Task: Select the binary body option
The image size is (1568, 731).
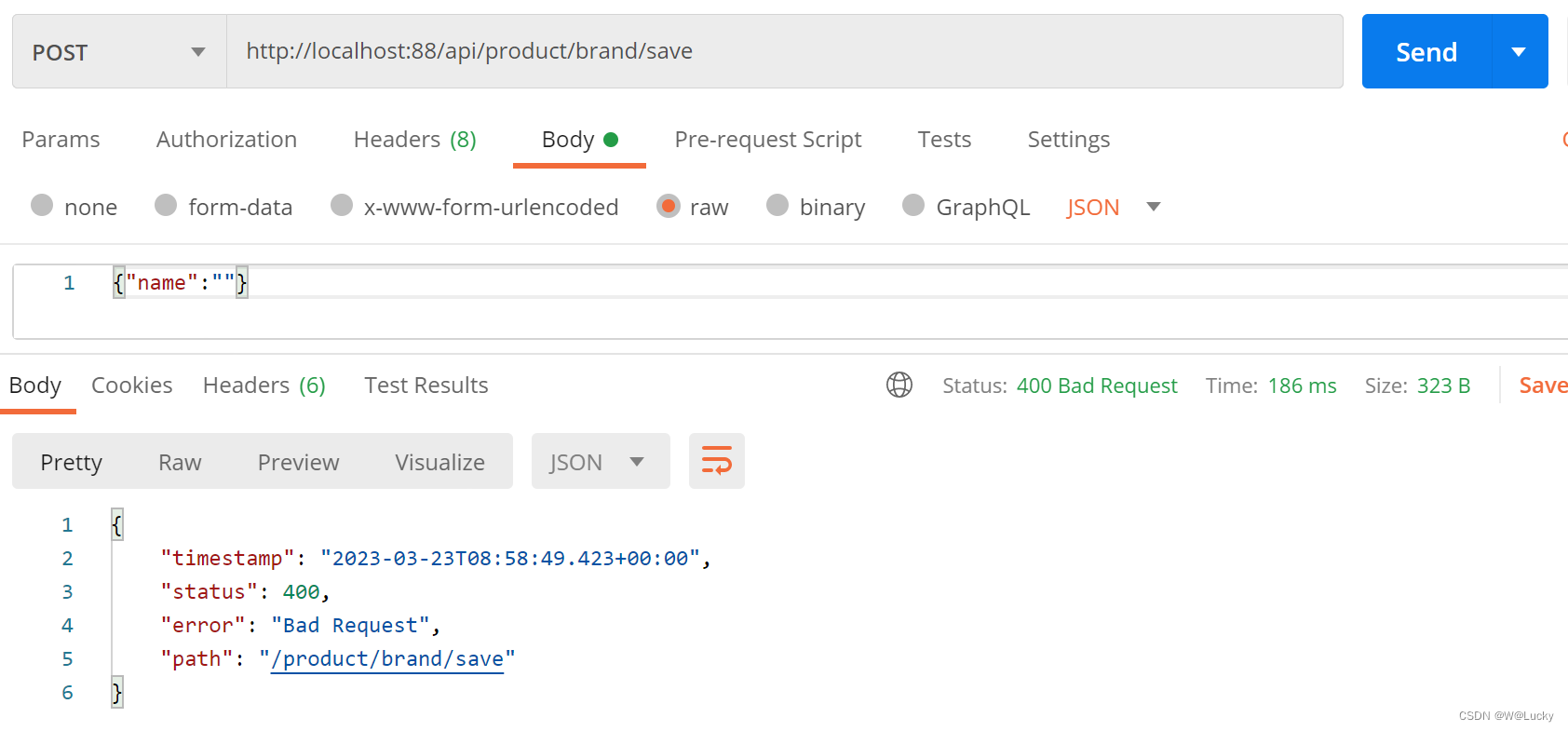Action: tap(816, 207)
